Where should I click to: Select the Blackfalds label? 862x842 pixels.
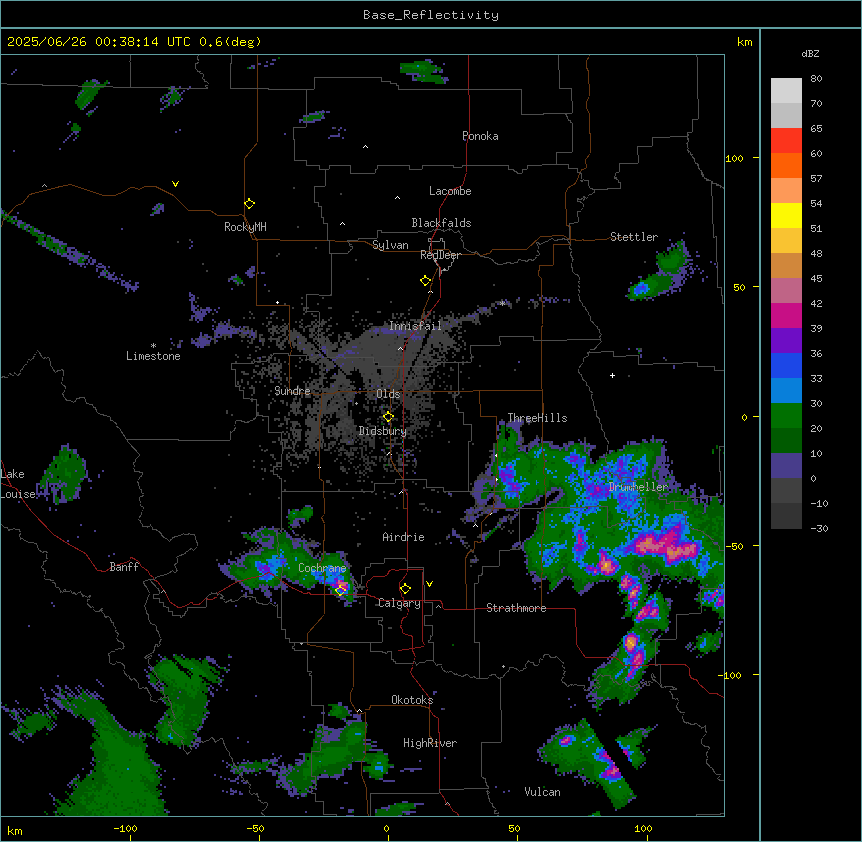coord(441,223)
